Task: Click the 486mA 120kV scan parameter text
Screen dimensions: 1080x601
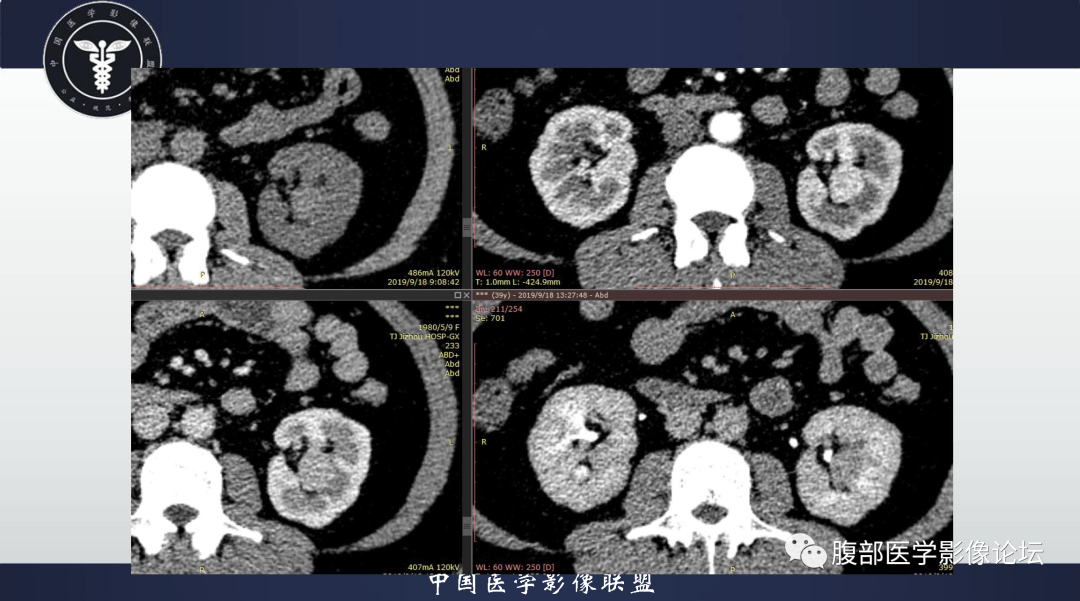Action: pos(433,273)
